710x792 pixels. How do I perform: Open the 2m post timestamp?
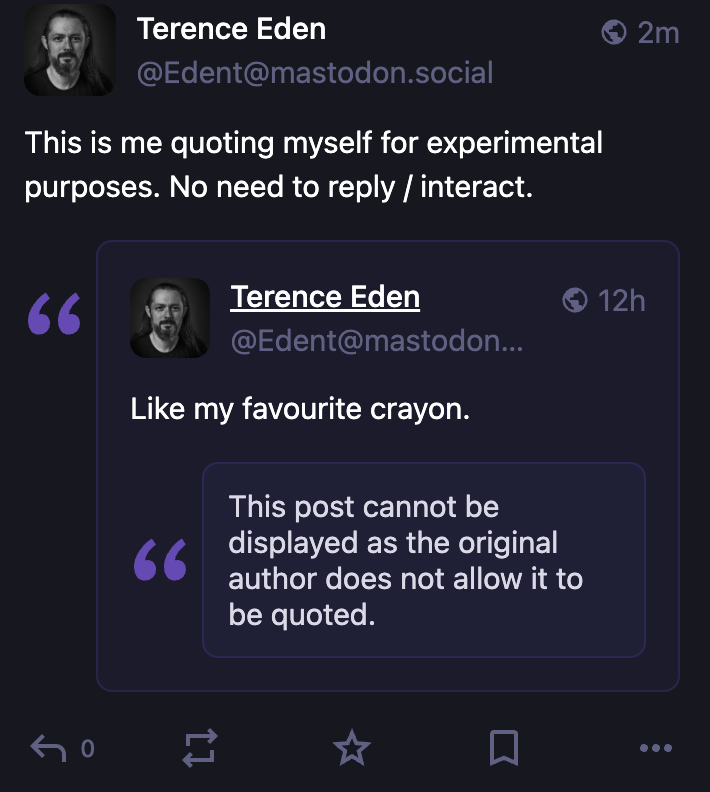[x=658, y=33]
